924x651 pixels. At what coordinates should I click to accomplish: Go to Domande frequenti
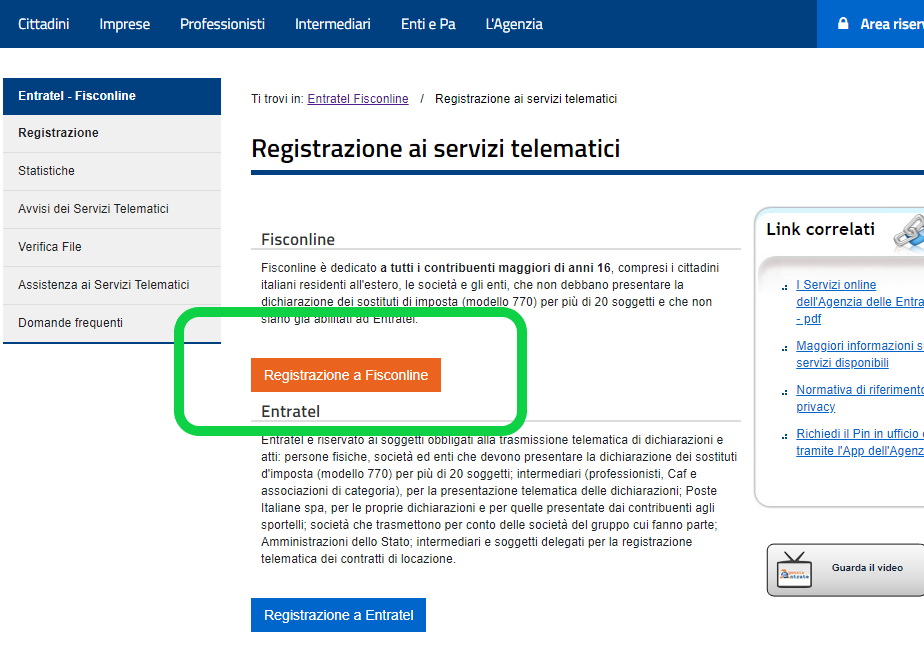tap(112, 323)
